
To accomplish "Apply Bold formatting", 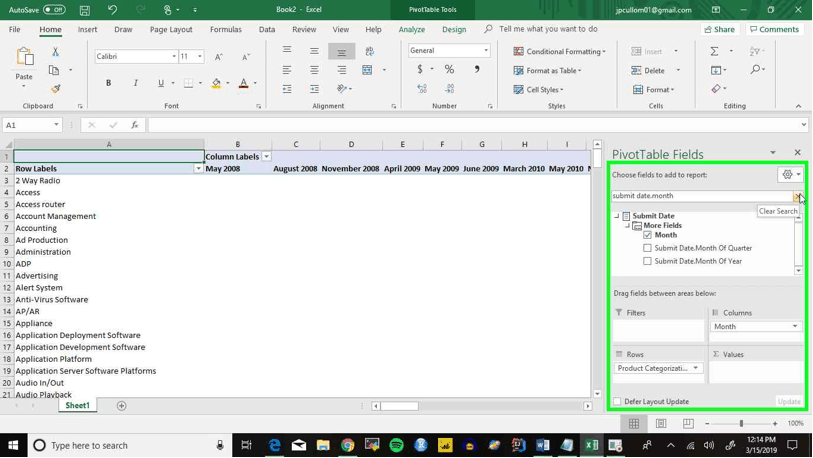I will (108, 83).
